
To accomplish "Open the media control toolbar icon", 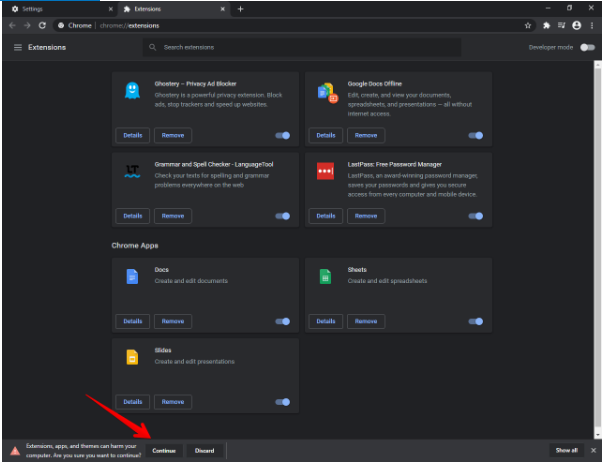I will tap(561, 26).
